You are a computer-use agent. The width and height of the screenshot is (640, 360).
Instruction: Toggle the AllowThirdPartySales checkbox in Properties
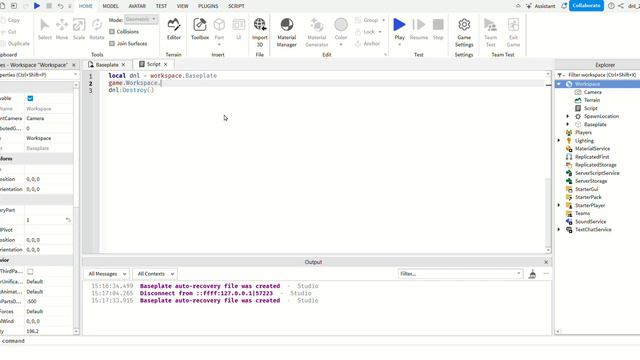tap(30, 271)
